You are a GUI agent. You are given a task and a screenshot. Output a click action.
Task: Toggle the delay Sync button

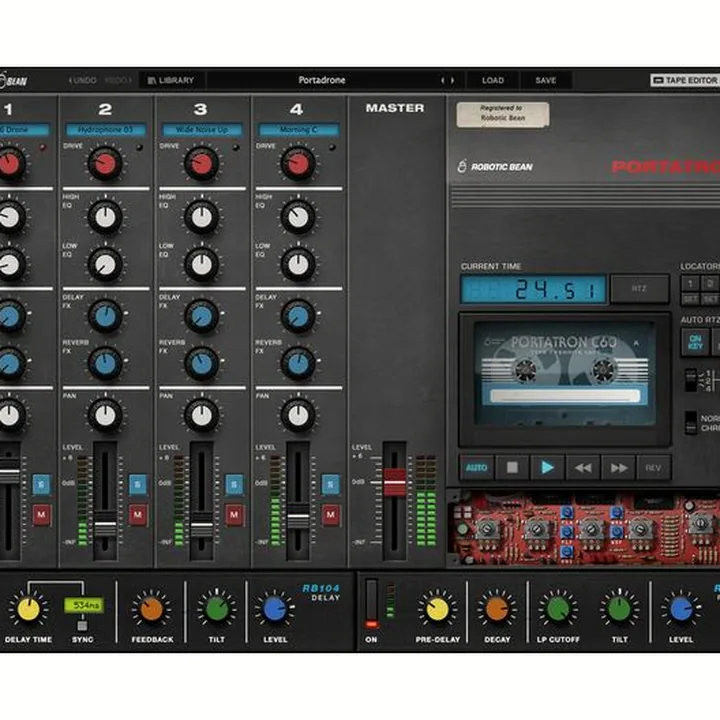point(83,625)
